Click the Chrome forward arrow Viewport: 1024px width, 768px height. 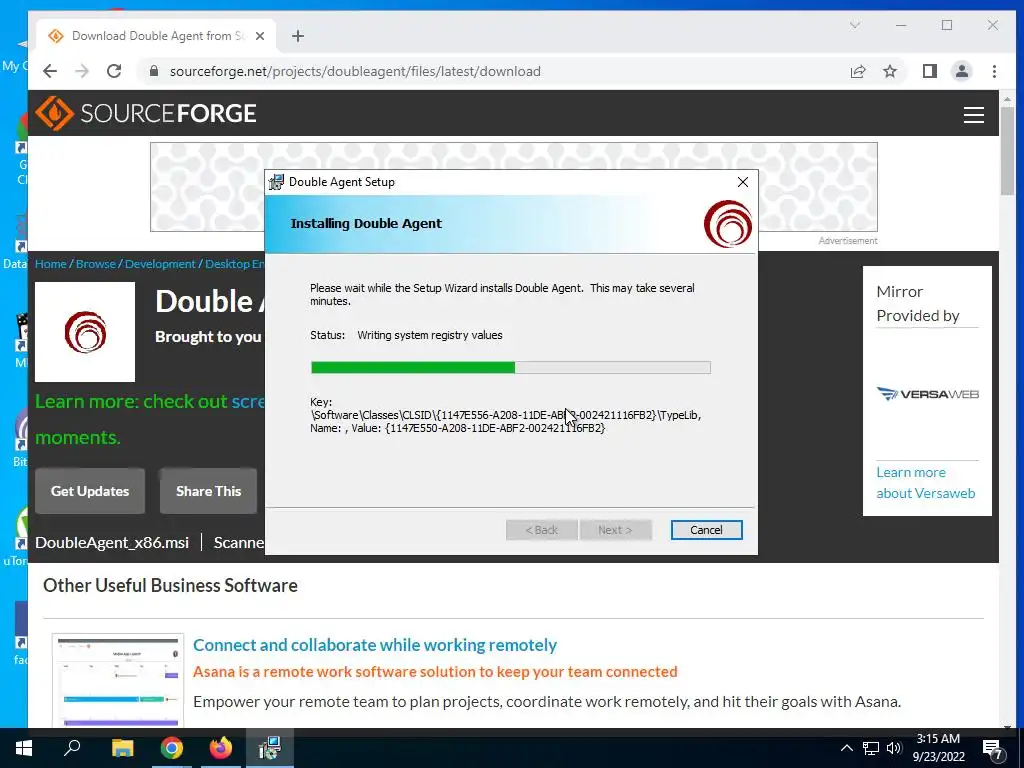click(82, 71)
